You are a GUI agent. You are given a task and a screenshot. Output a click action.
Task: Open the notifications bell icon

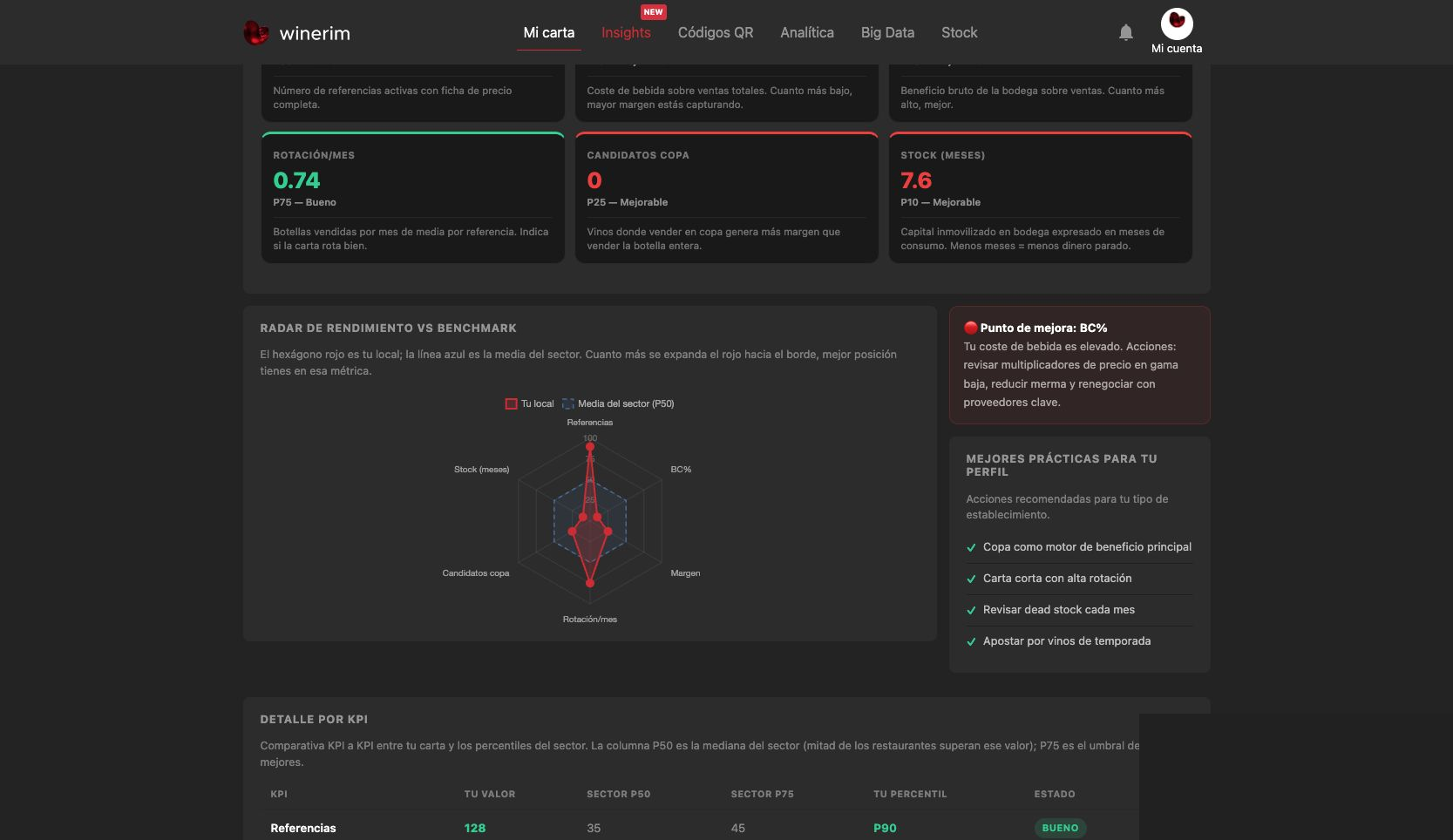tap(1125, 32)
